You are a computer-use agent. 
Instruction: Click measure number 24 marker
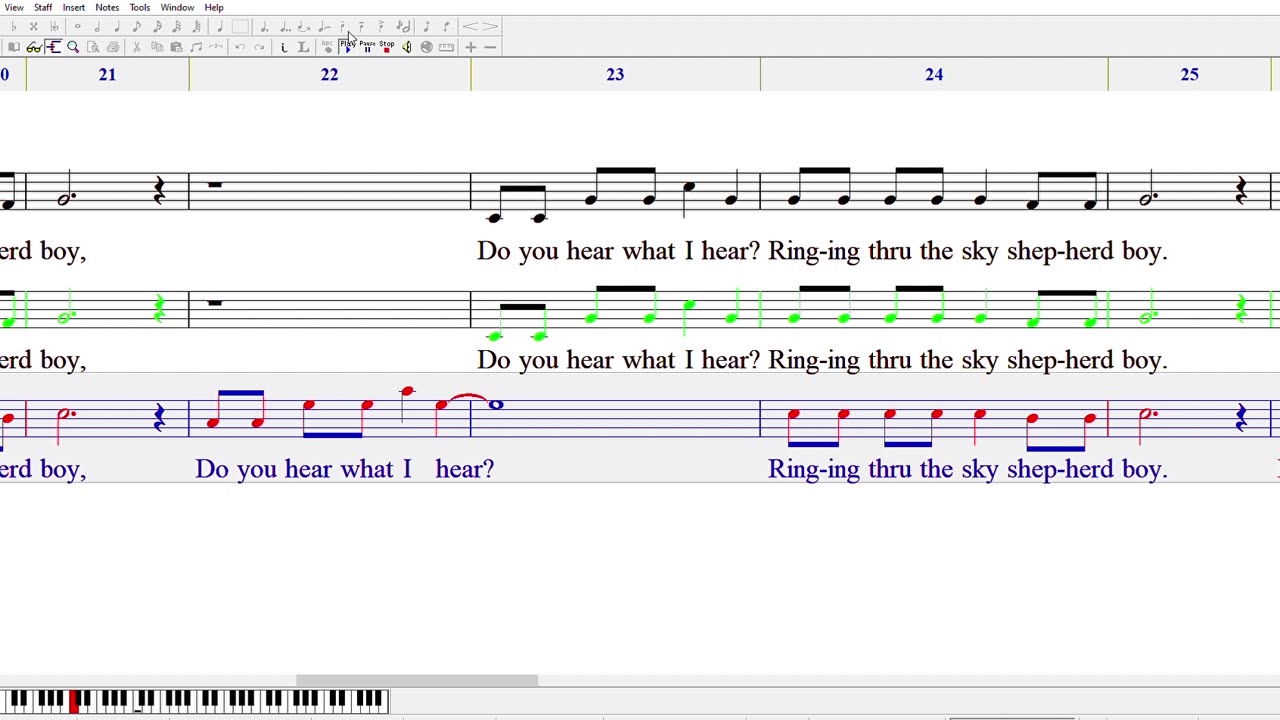click(933, 74)
